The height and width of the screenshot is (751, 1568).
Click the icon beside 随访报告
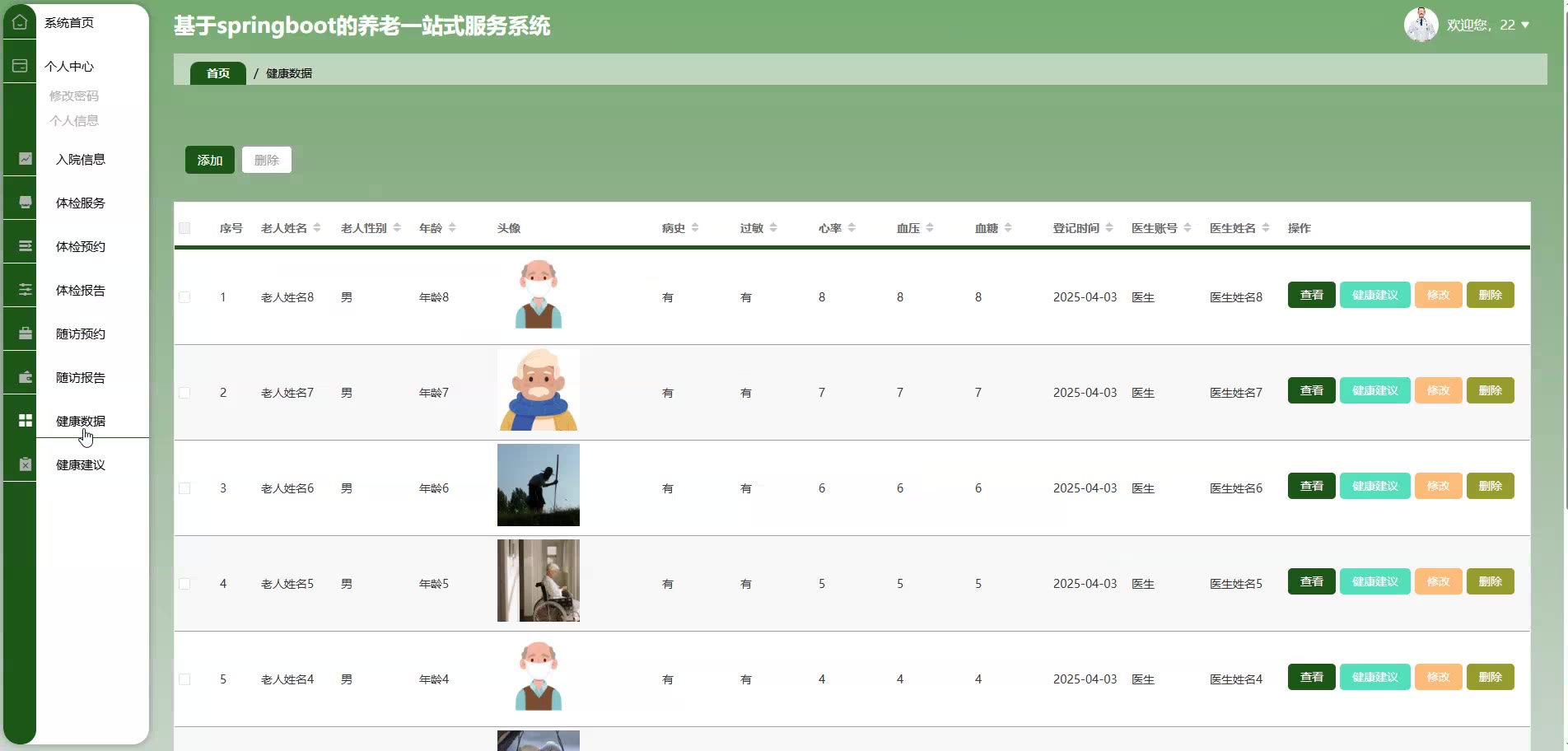tap(26, 377)
